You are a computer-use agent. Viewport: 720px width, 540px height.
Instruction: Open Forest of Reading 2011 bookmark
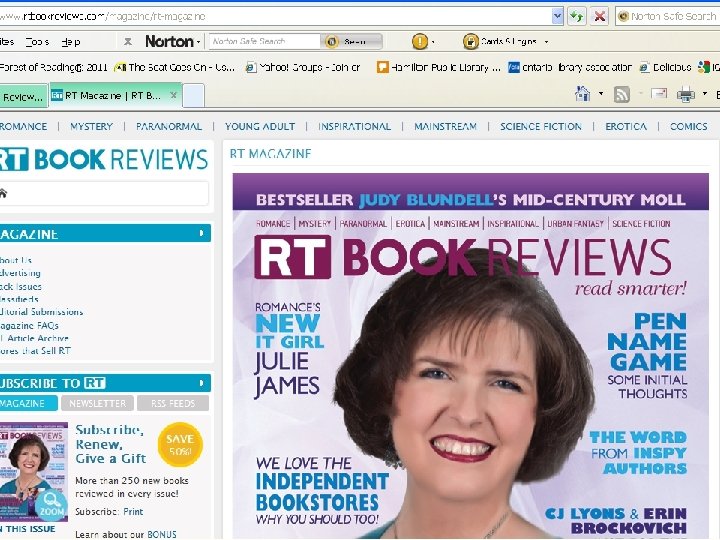tap(53, 68)
